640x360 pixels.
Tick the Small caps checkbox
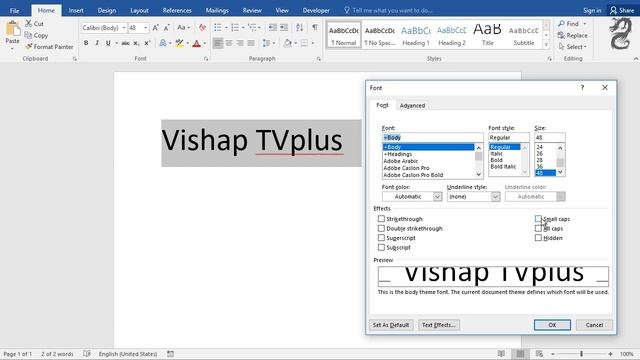click(x=538, y=219)
